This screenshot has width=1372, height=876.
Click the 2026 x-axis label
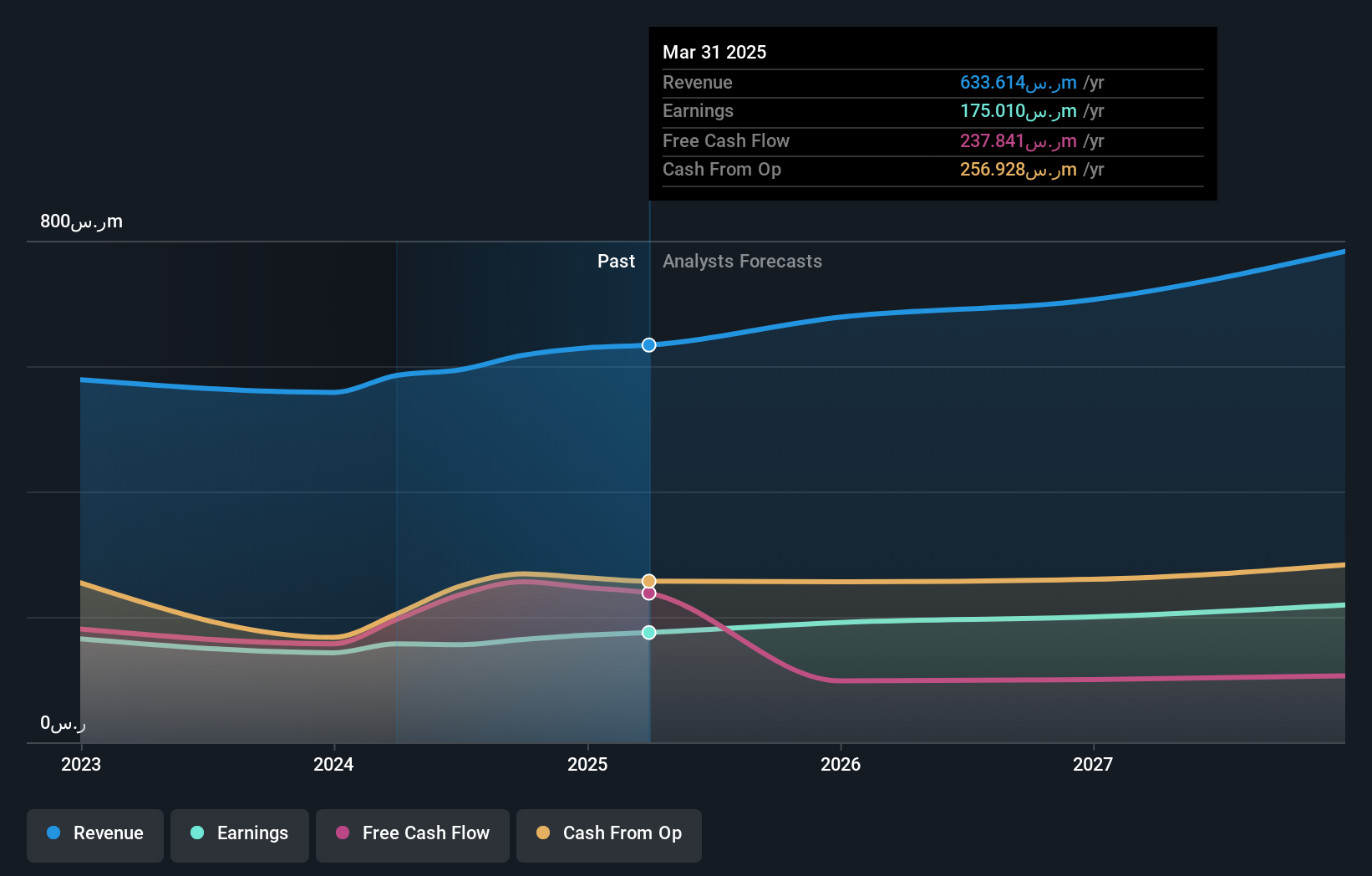coord(841,764)
